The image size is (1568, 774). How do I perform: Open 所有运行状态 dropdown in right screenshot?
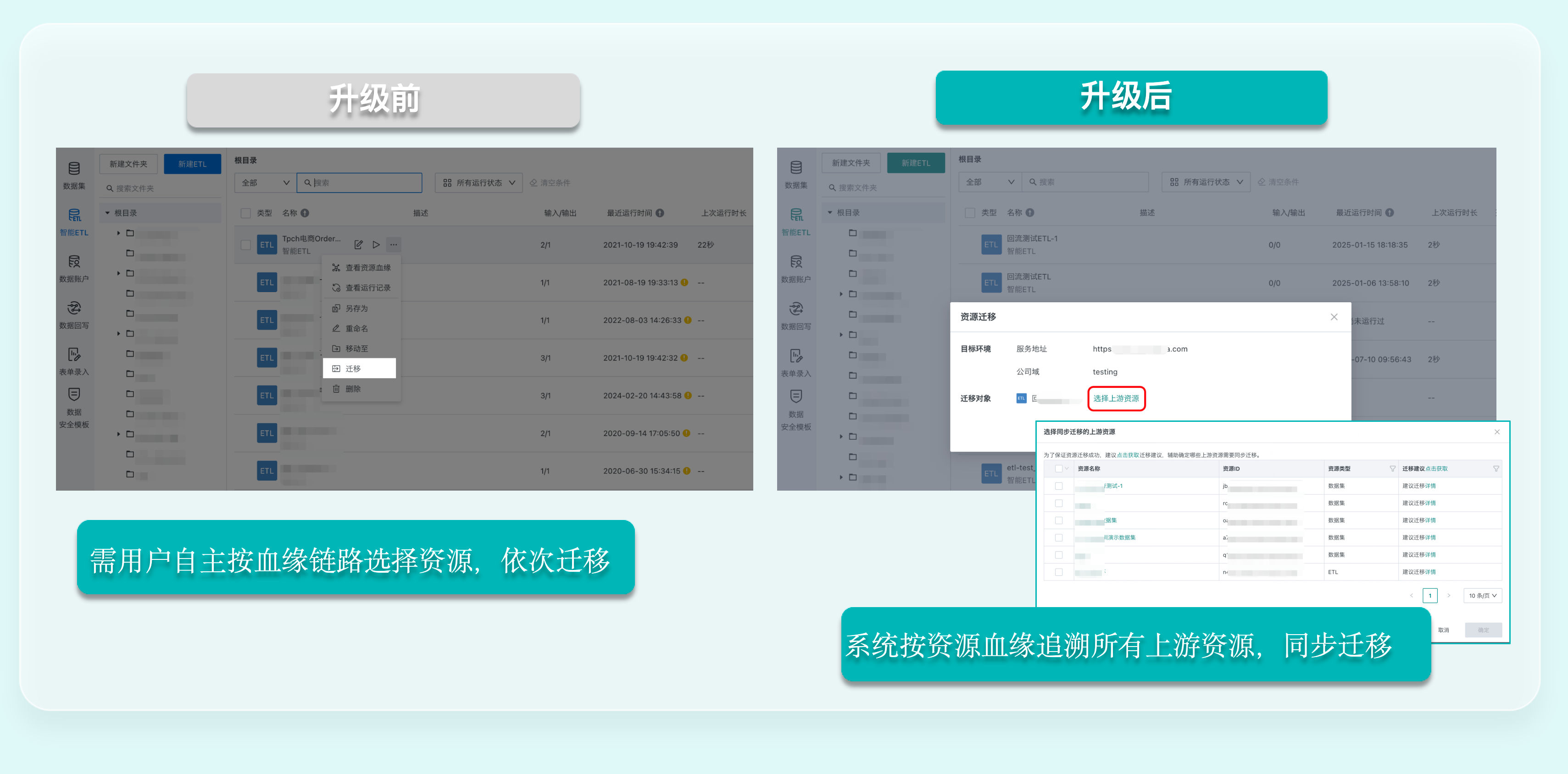point(1207,182)
